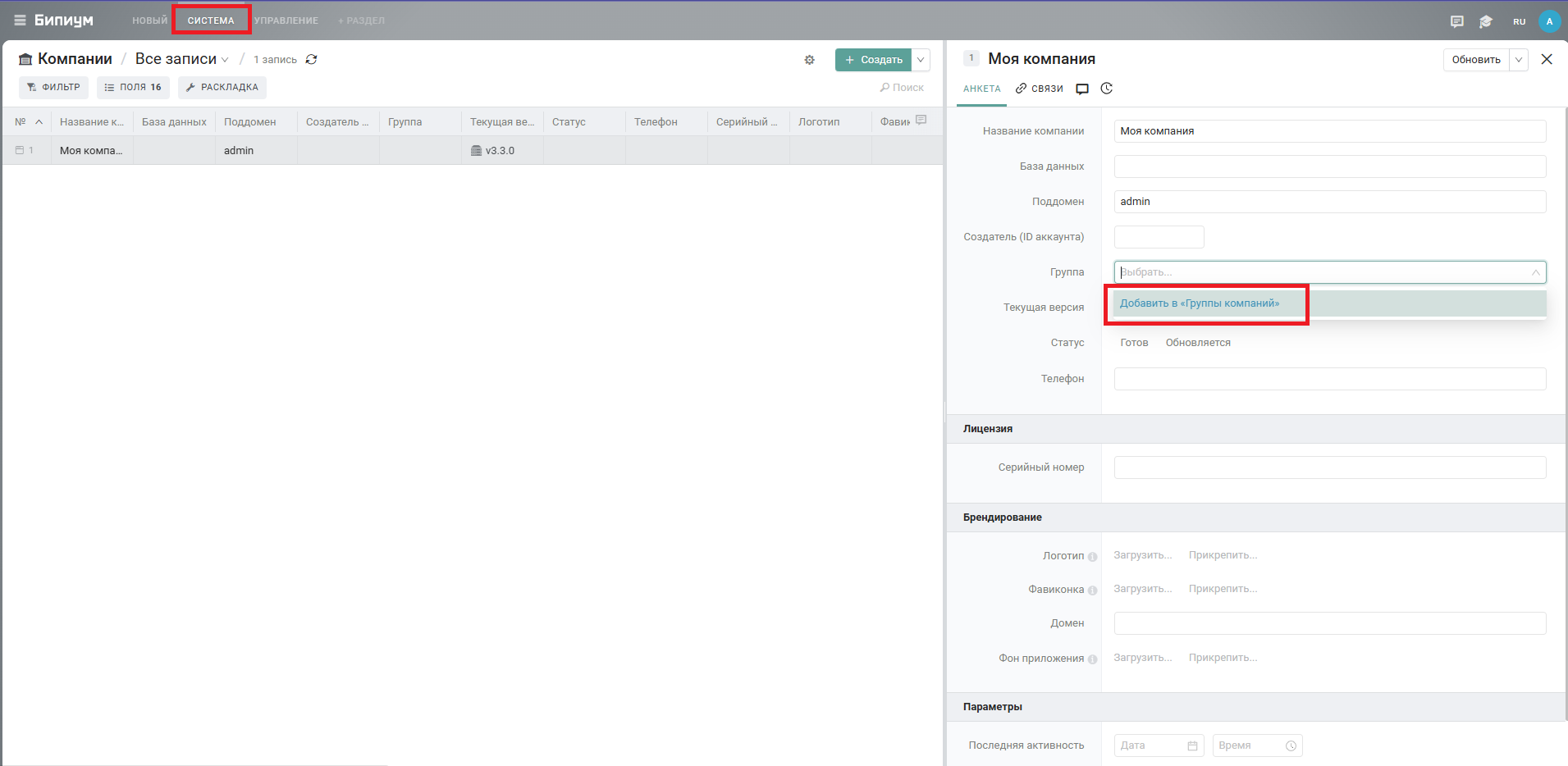This screenshot has width=1568, height=766.
Task: Click the Домен input field
Action: coord(1330,623)
